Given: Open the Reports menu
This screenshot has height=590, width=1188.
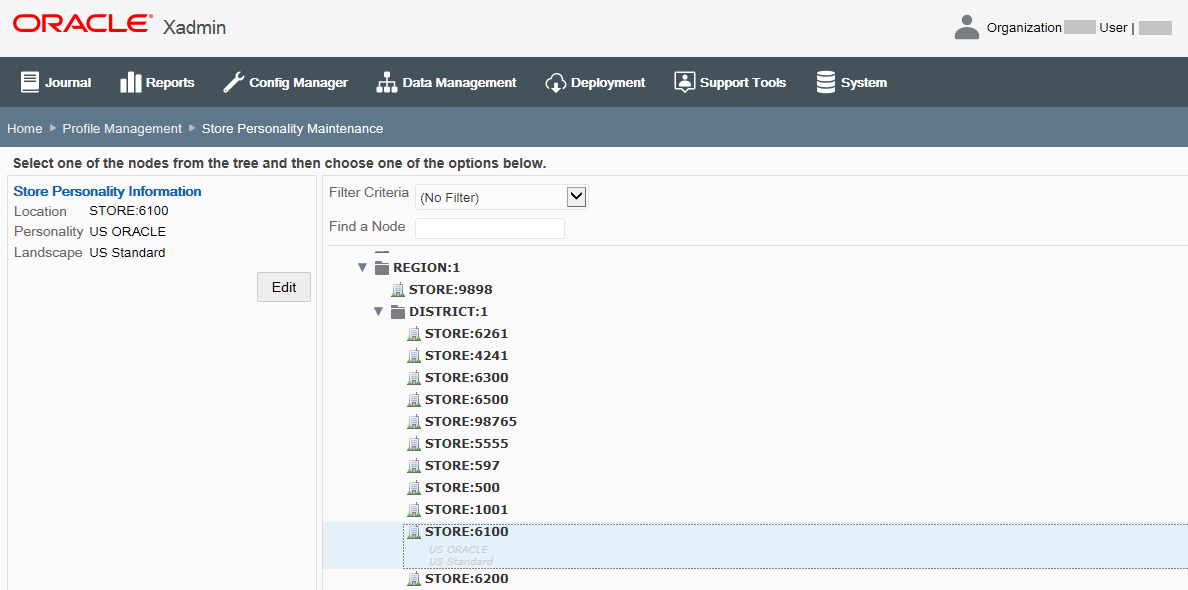Looking at the screenshot, I should pyautogui.click(x=158, y=83).
